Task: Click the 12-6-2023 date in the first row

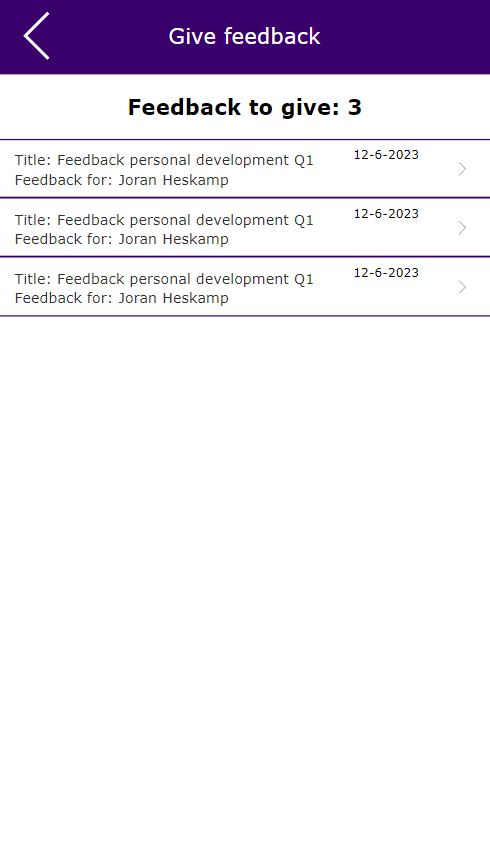Action: click(386, 155)
